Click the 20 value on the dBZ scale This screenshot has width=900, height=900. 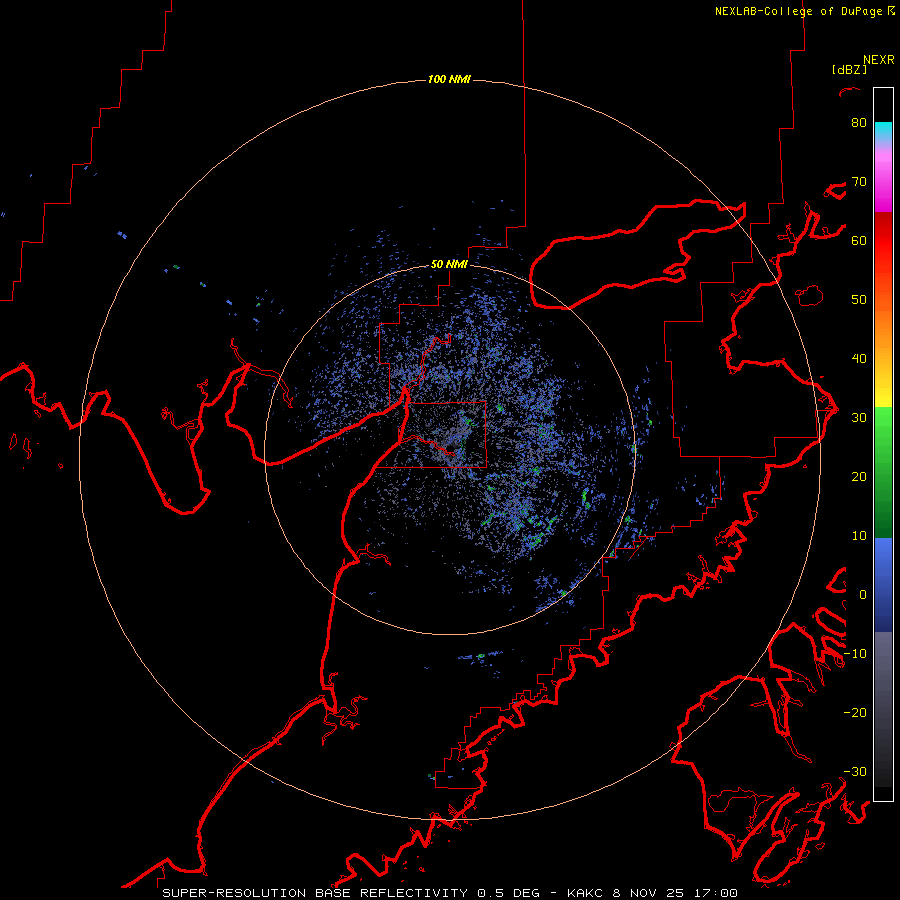[859, 477]
